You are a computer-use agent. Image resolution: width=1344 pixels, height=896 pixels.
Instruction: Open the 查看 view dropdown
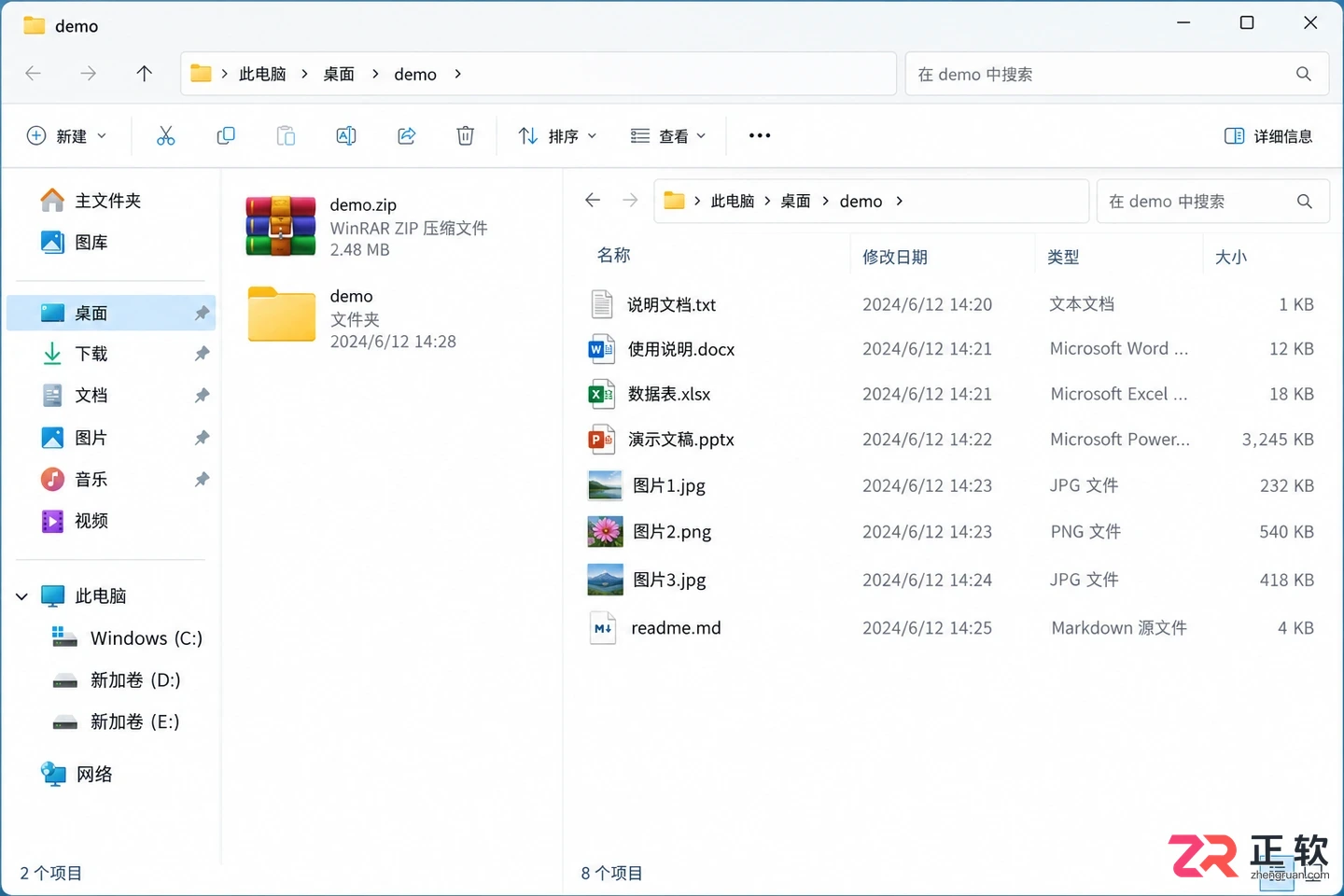click(668, 136)
